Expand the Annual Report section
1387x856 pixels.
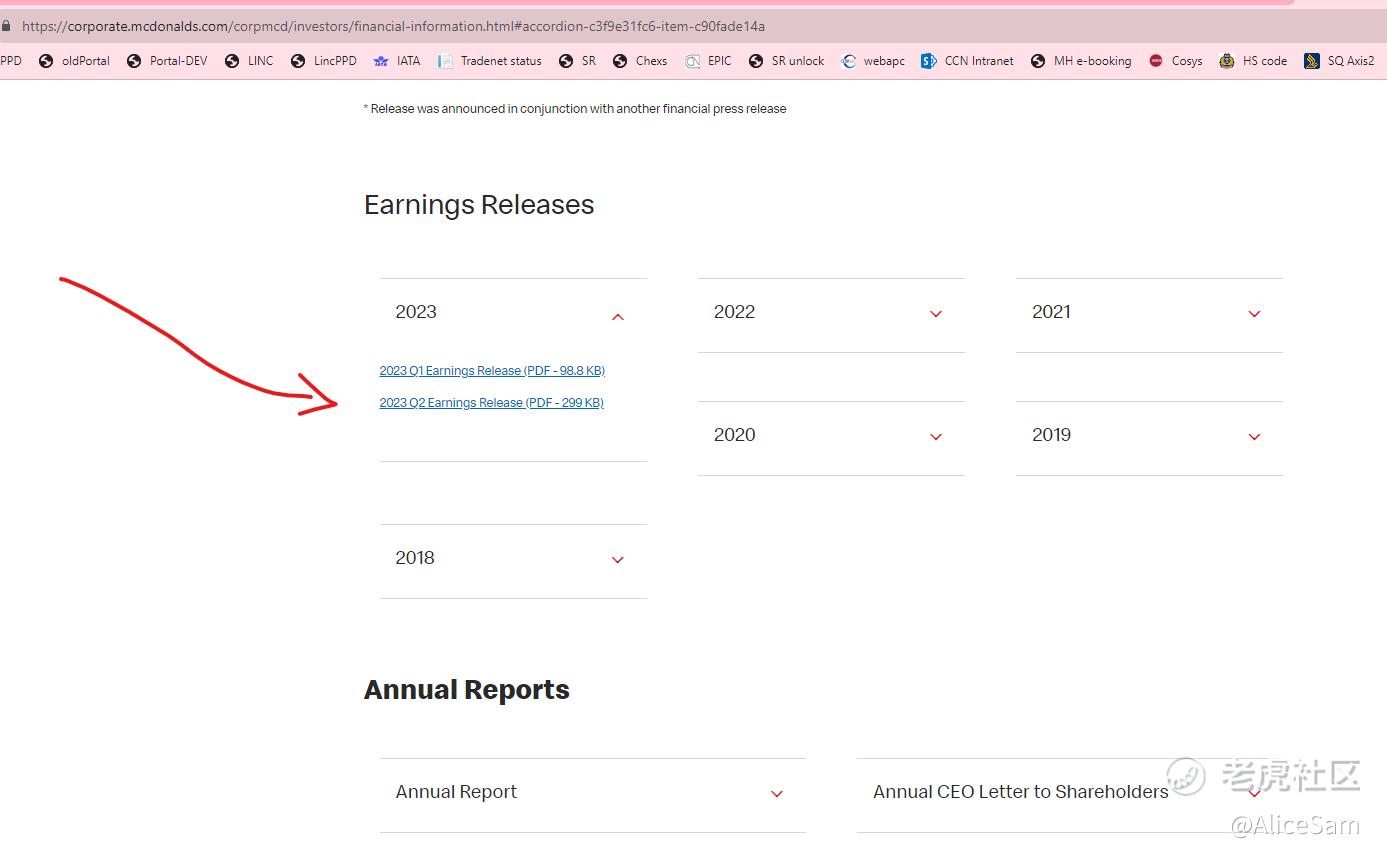tap(593, 793)
